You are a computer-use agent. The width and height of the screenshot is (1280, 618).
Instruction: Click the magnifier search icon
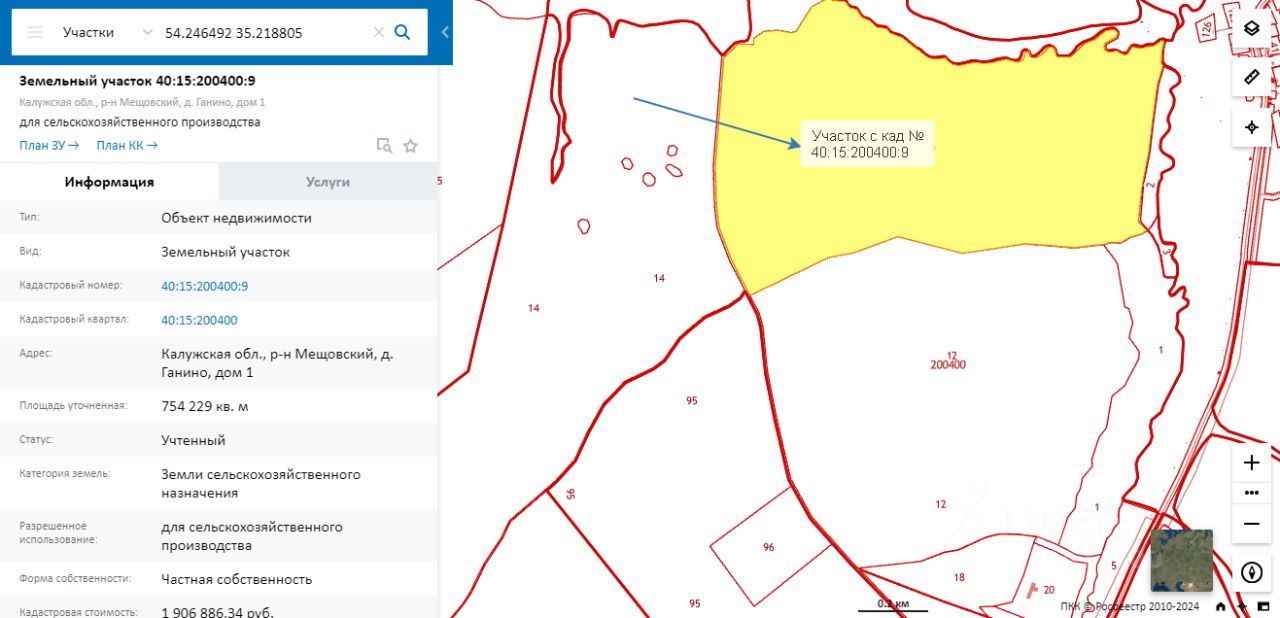403,32
